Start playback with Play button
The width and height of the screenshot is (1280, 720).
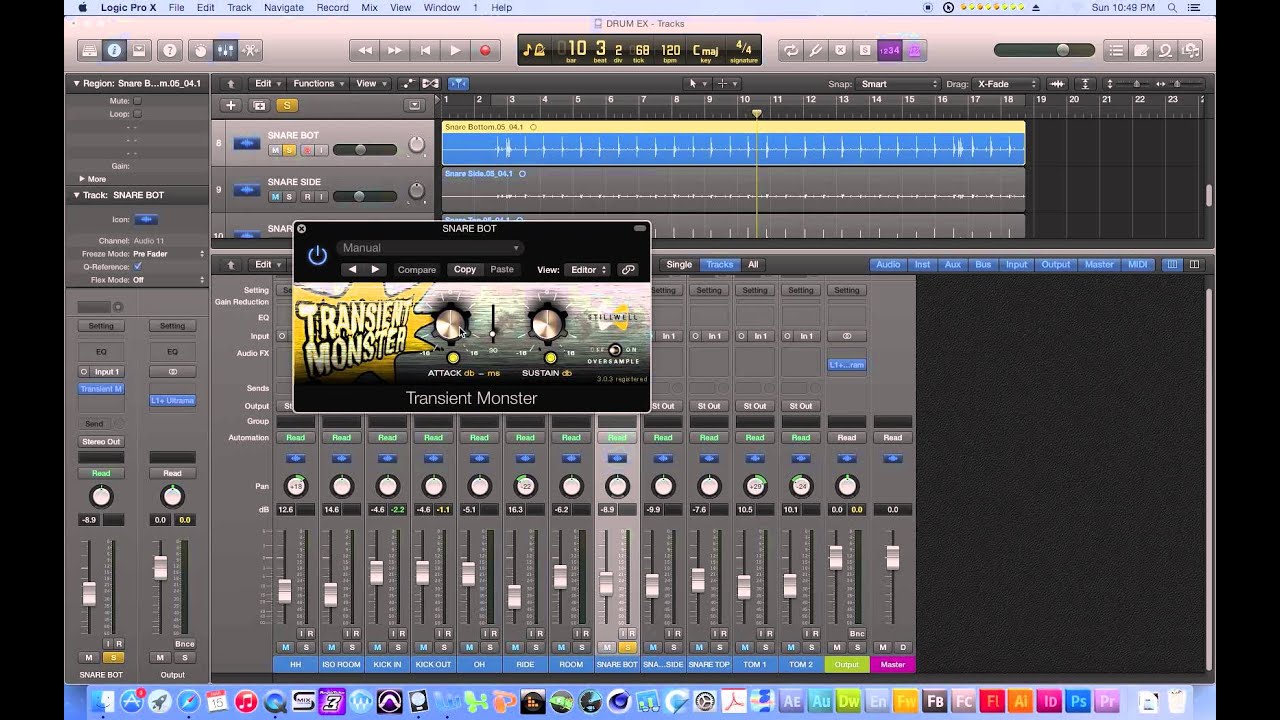[455, 50]
